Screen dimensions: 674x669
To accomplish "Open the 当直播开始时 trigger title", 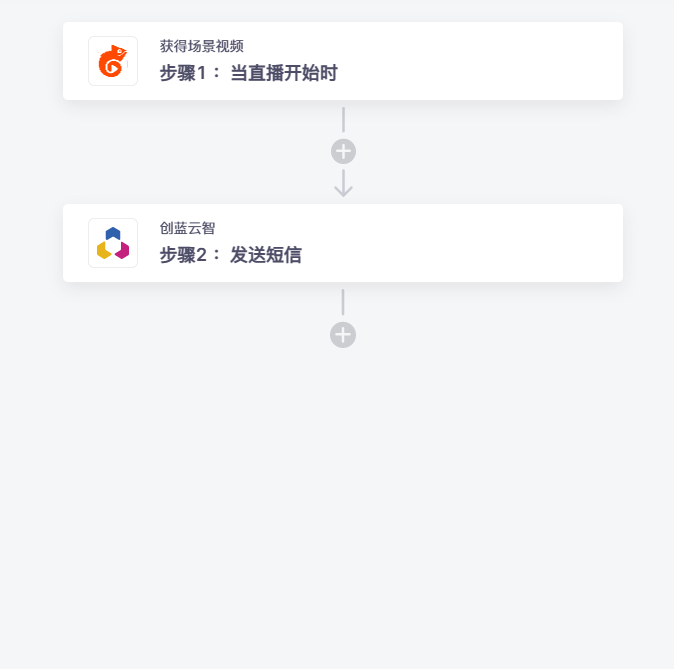I will pyautogui.click(x=284, y=73).
